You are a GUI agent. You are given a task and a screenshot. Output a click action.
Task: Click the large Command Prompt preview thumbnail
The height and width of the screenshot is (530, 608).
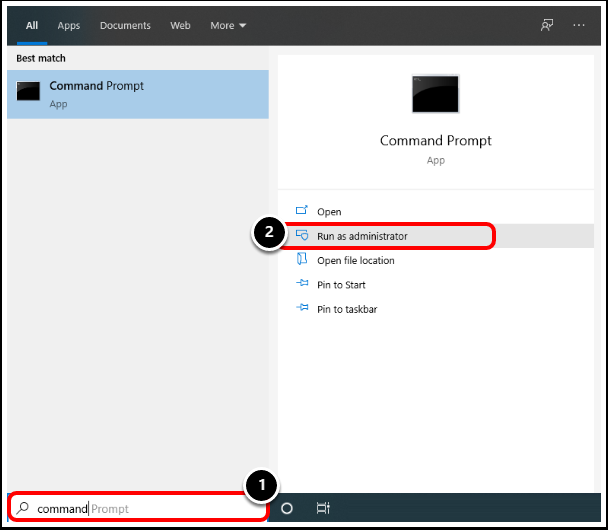(x=435, y=94)
